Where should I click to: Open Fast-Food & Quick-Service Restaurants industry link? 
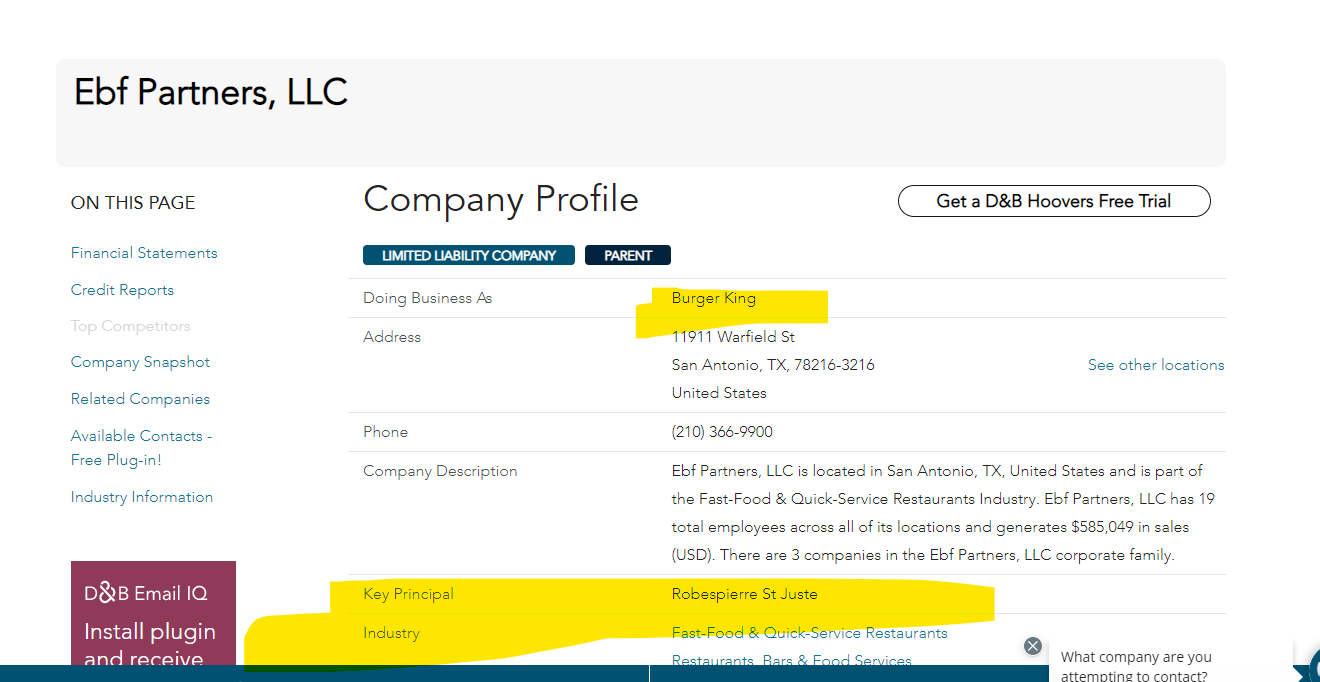[x=810, y=633]
